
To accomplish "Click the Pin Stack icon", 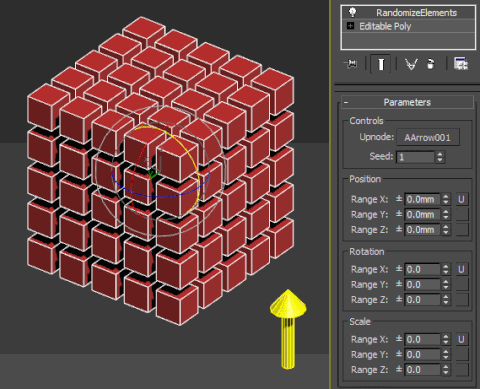I will point(351,63).
